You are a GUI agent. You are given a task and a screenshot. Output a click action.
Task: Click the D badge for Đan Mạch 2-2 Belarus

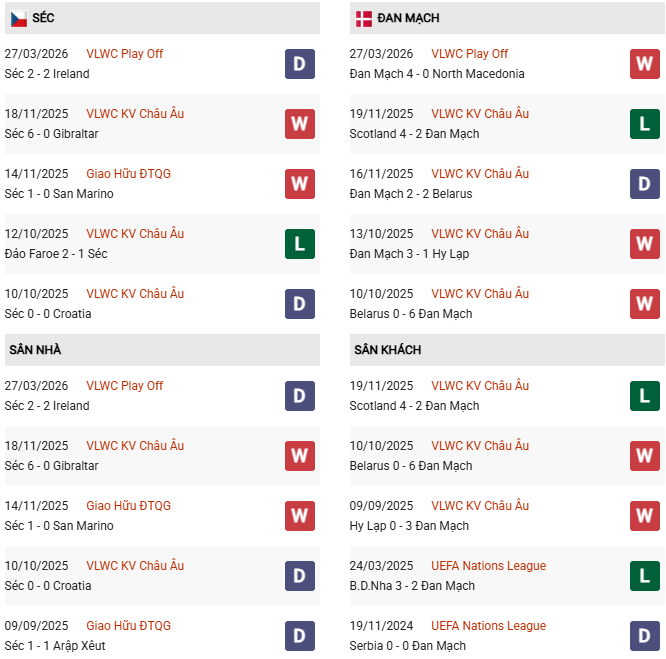tap(645, 184)
